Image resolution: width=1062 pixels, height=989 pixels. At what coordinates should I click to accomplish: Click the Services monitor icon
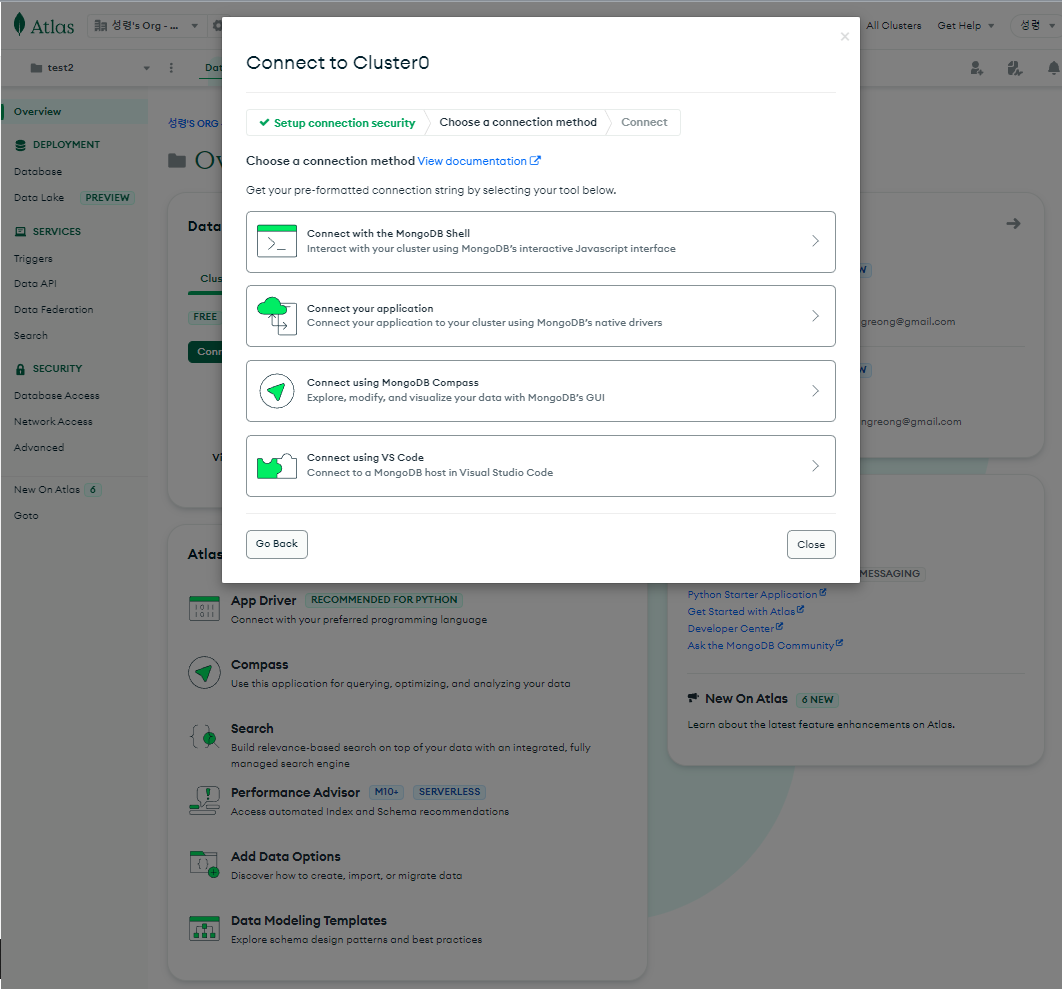click(x=20, y=232)
